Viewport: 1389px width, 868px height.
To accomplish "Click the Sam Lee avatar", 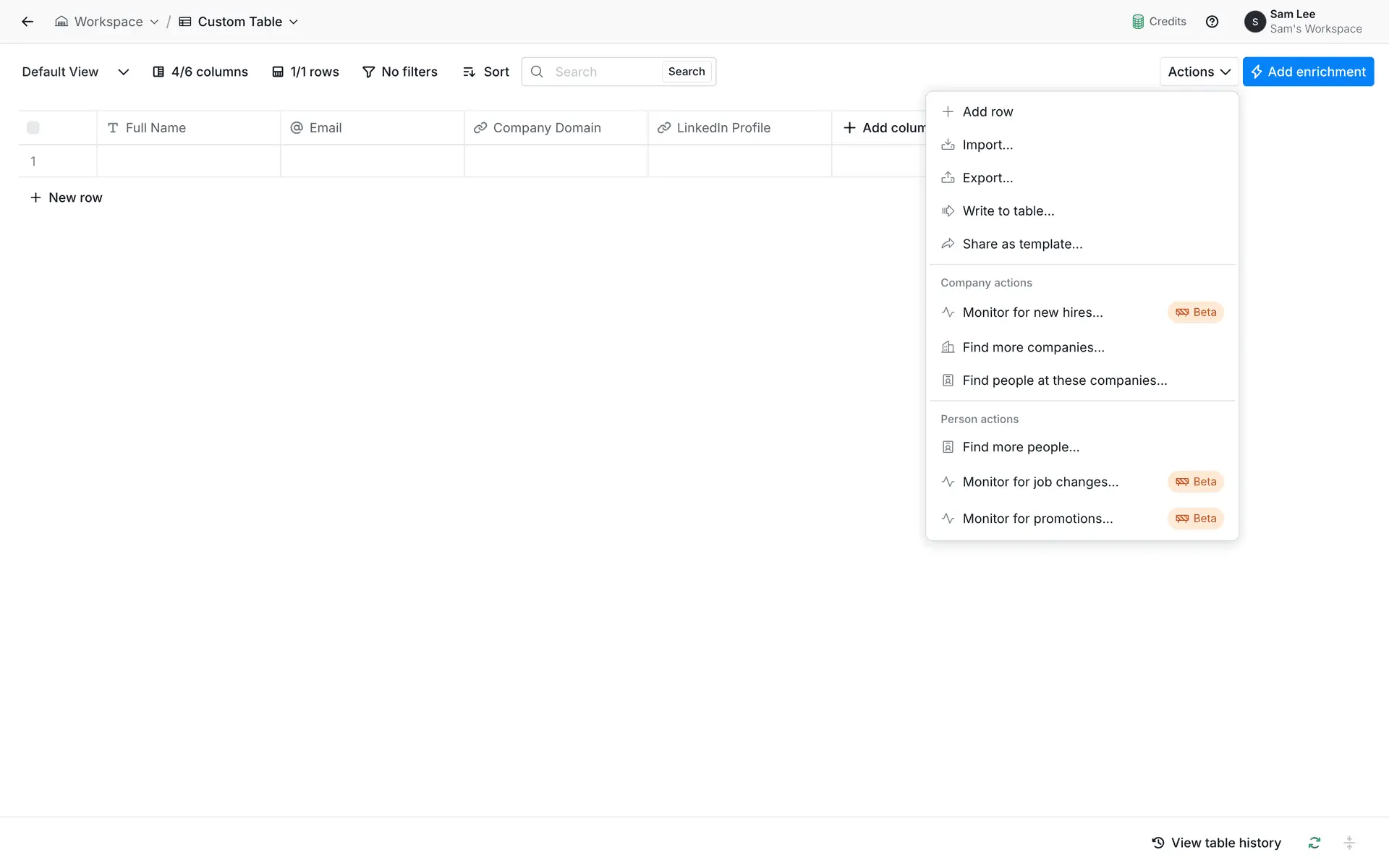I will [1255, 22].
